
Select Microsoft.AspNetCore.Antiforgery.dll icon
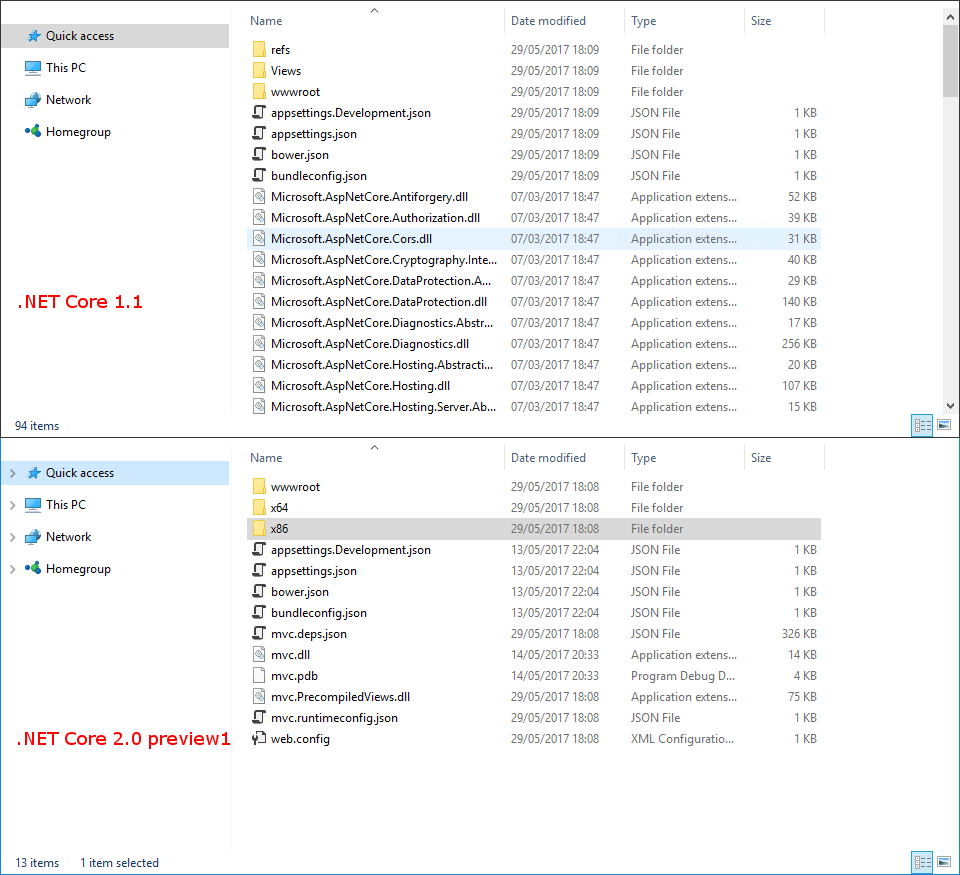[260, 197]
